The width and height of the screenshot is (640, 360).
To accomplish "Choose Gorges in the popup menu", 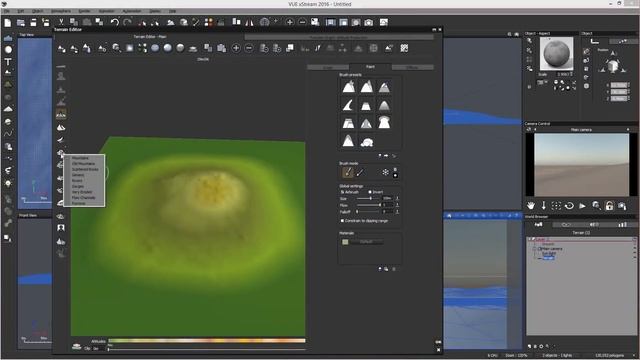I will [x=78, y=186].
